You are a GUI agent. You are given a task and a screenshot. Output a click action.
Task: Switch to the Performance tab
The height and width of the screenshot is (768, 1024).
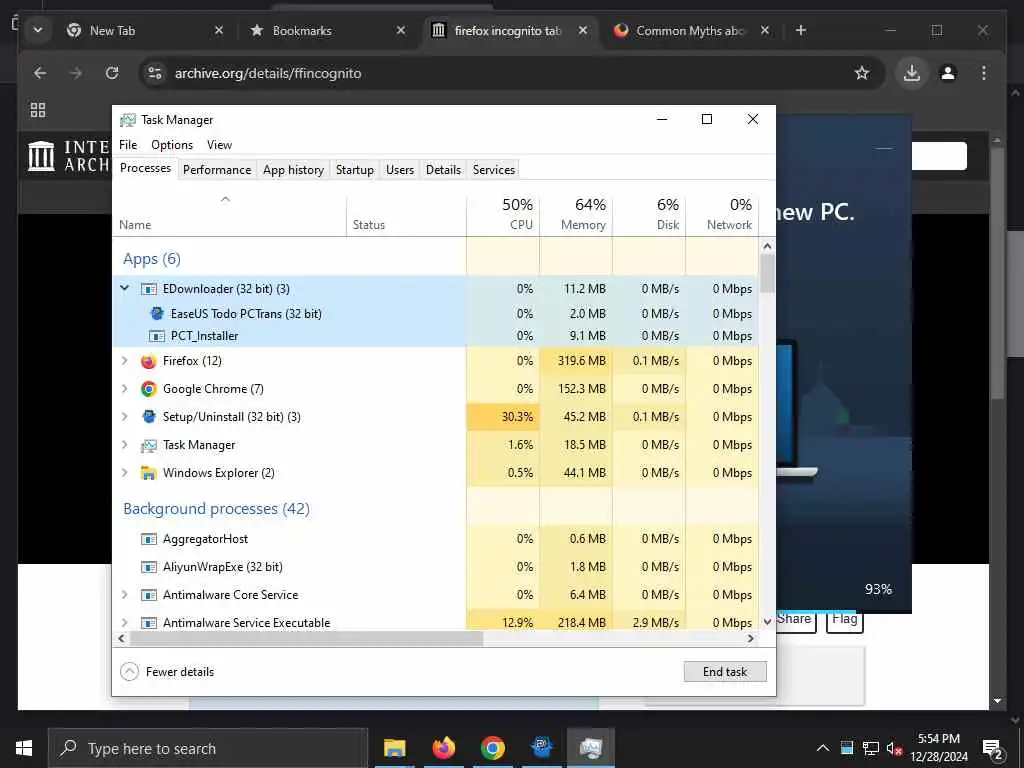click(x=217, y=170)
